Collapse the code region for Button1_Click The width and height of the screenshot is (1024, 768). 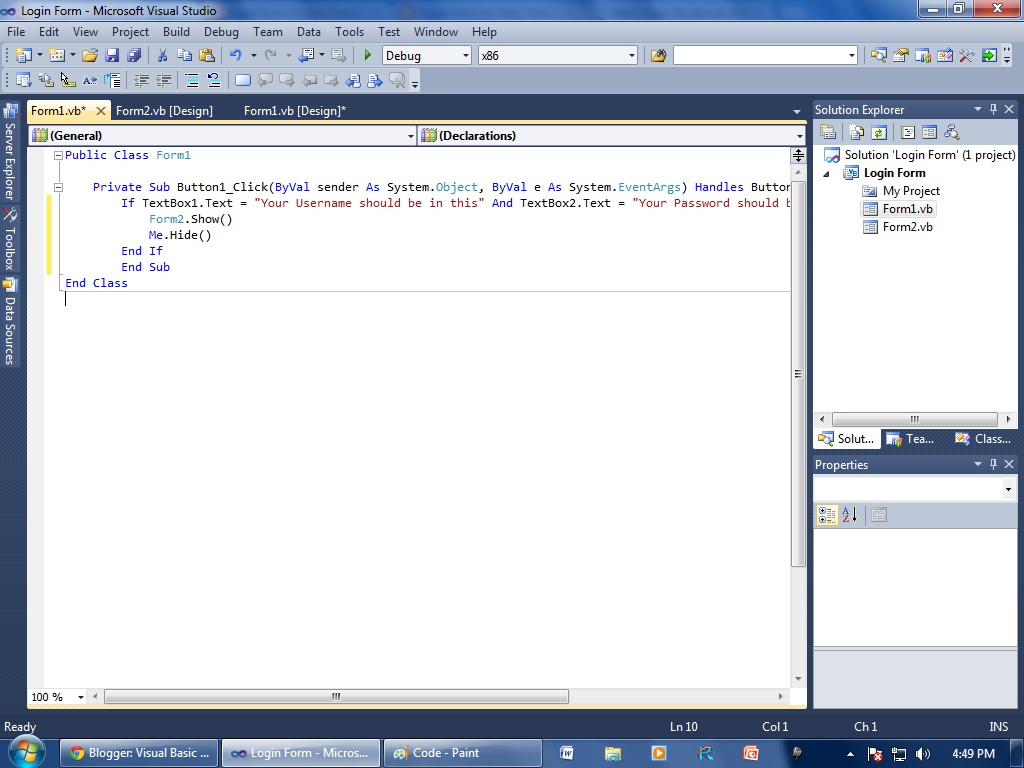[58, 187]
